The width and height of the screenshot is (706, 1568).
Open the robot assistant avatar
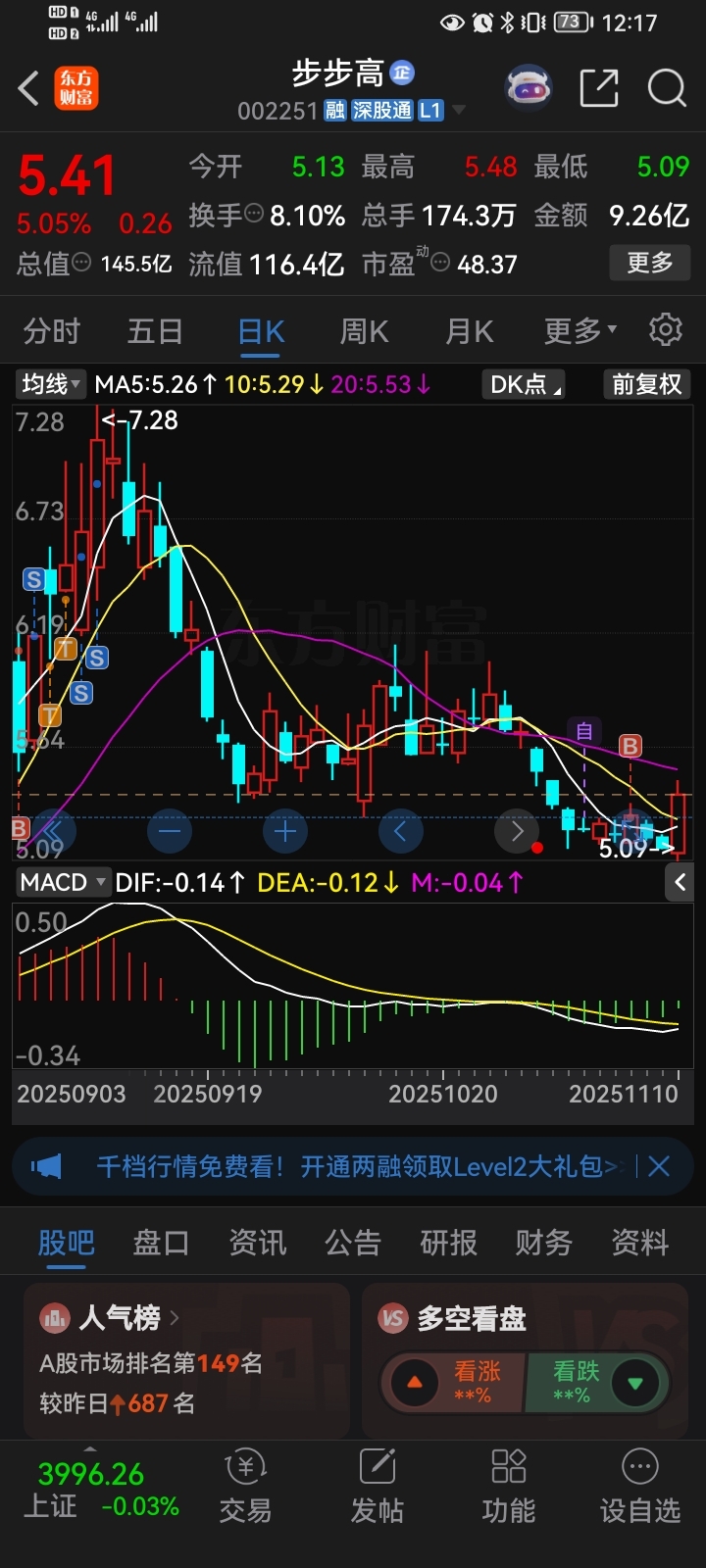point(529,88)
